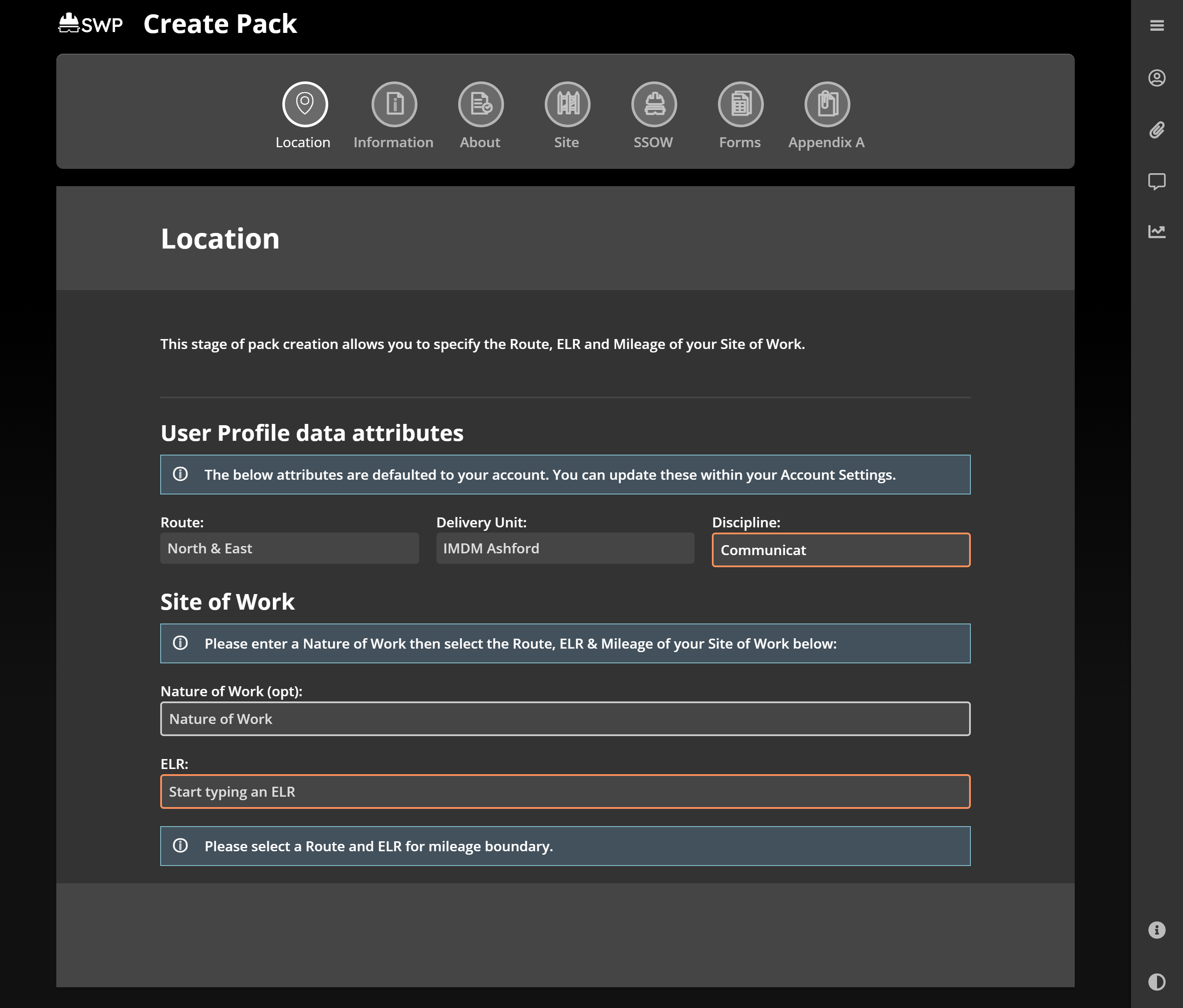
Task: Click the Nature of Work input
Action: pos(565,719)
